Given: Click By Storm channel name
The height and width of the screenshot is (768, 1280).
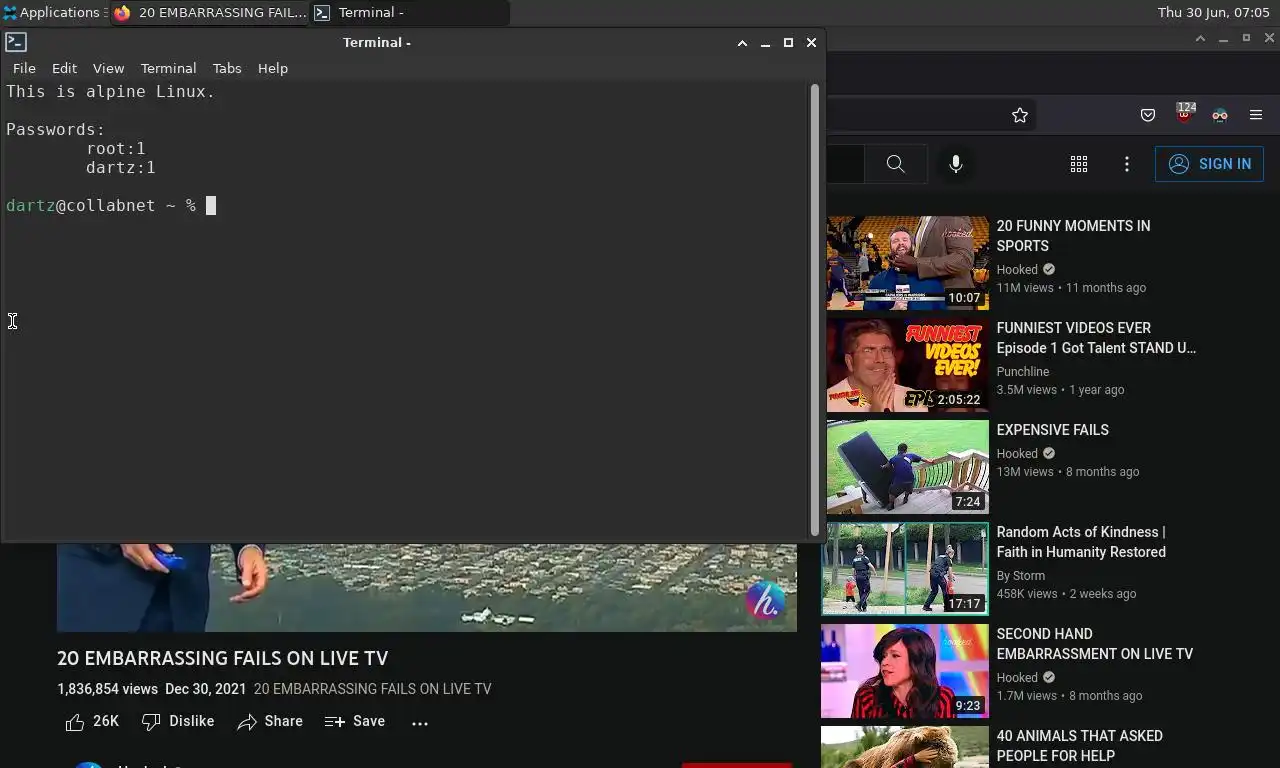Looking at the screenshot, I should point(1020,576).
